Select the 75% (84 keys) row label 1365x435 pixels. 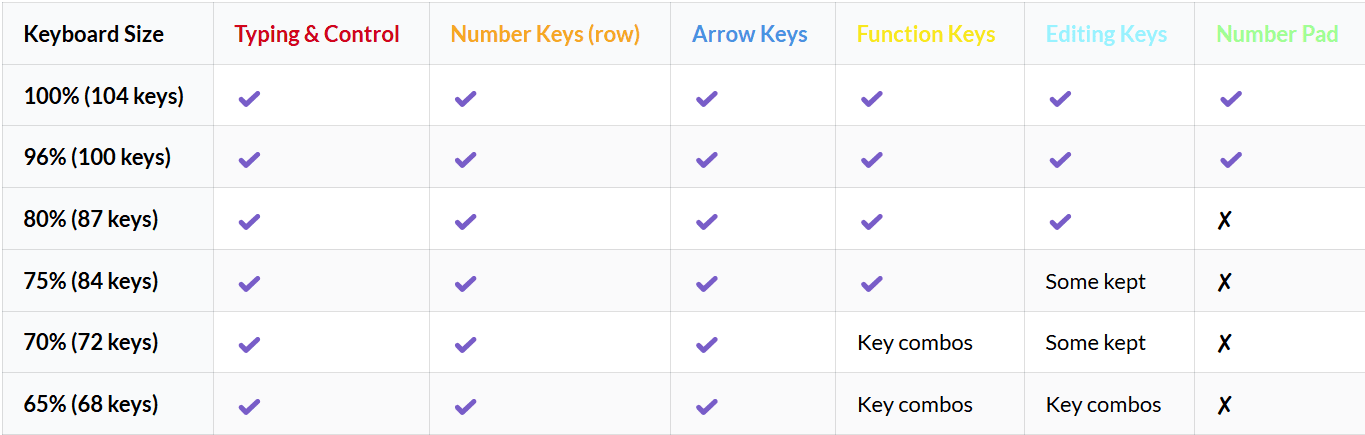(91, 281)
